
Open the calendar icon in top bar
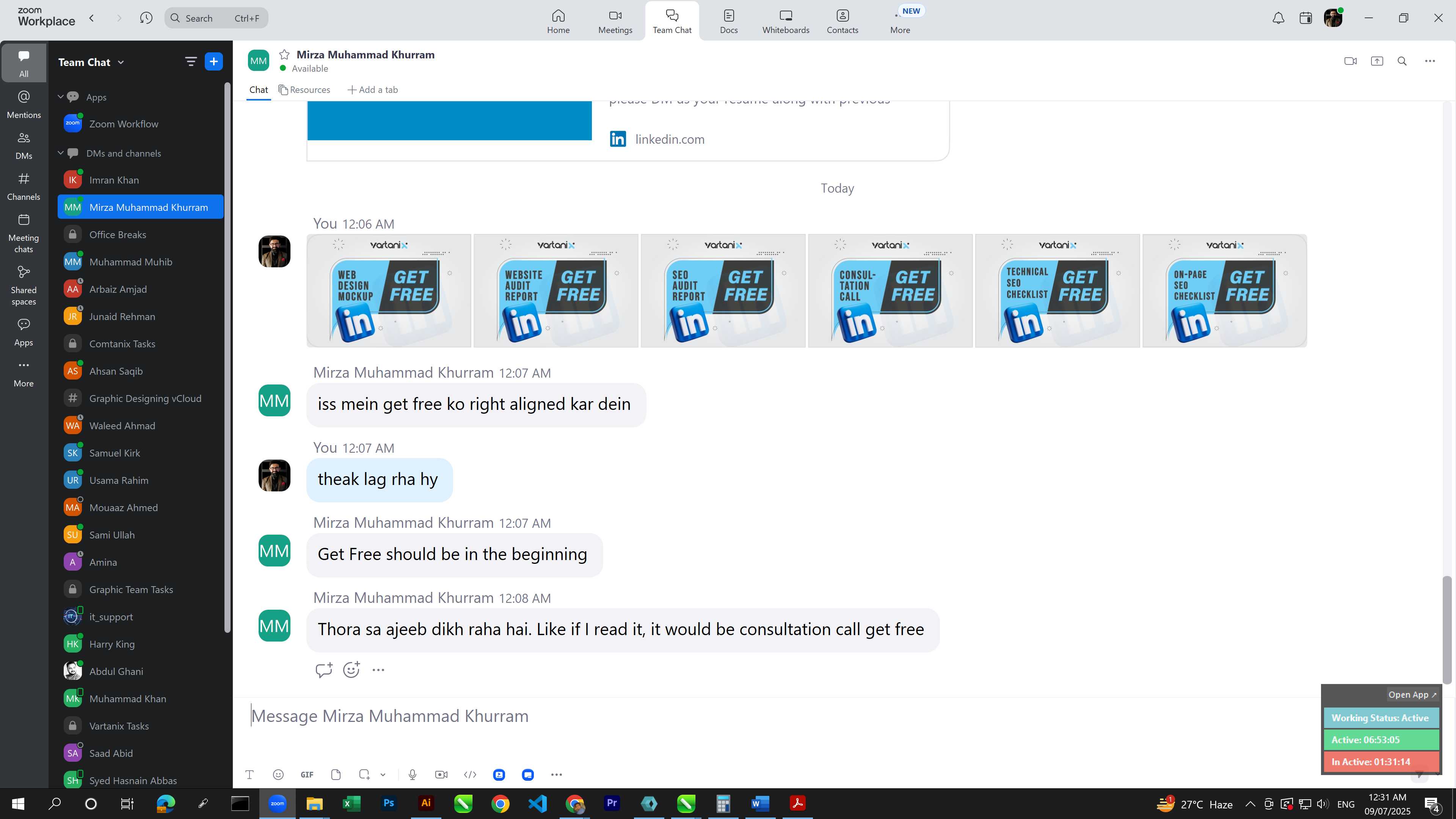pyautogui.click(x=1305, y=18)
